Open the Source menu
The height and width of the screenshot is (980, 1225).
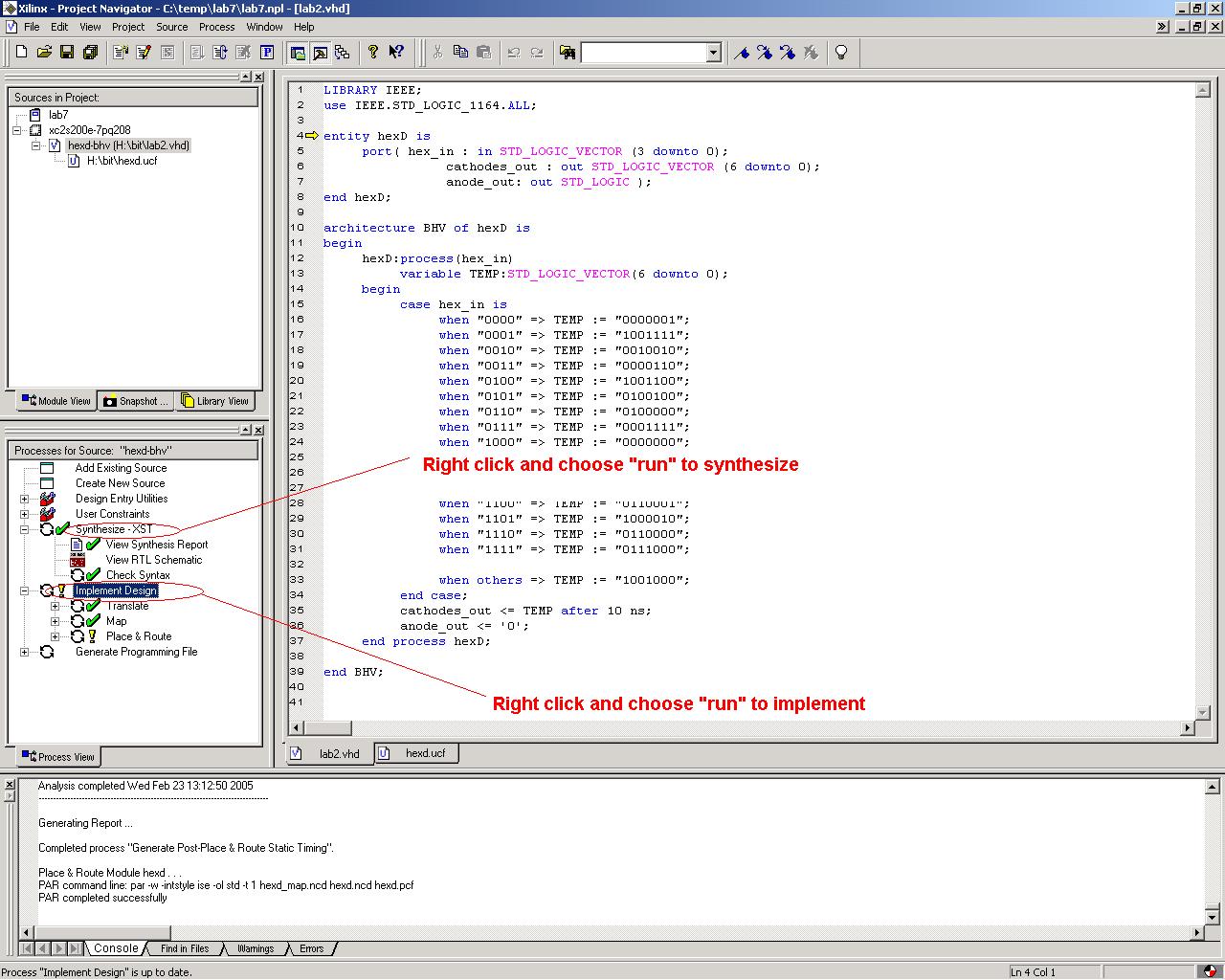coord(172,27)
